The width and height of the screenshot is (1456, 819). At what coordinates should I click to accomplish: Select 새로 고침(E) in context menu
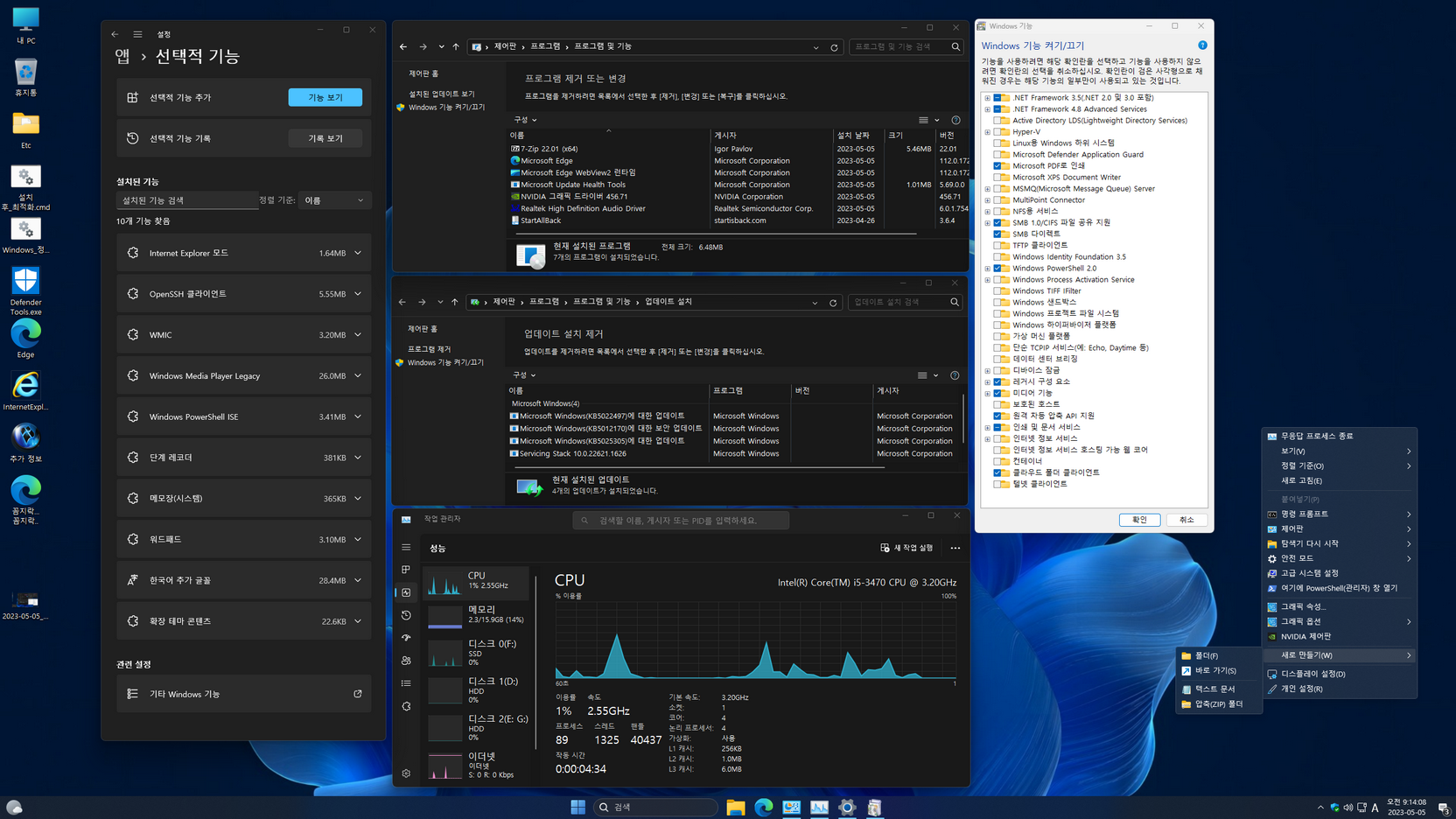[1339, 480]
